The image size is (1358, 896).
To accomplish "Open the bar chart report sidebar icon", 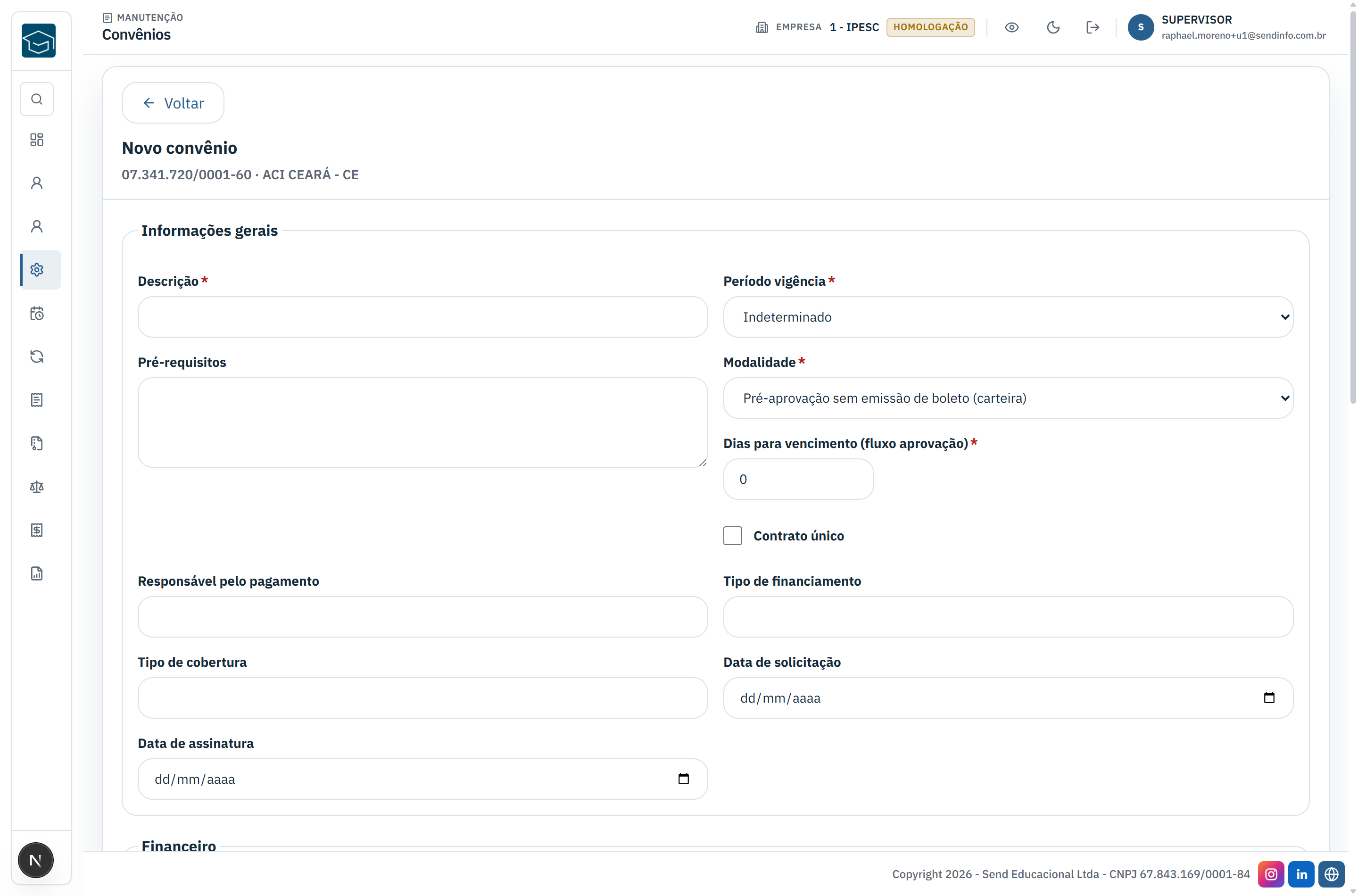I will (x=37, y=574).
